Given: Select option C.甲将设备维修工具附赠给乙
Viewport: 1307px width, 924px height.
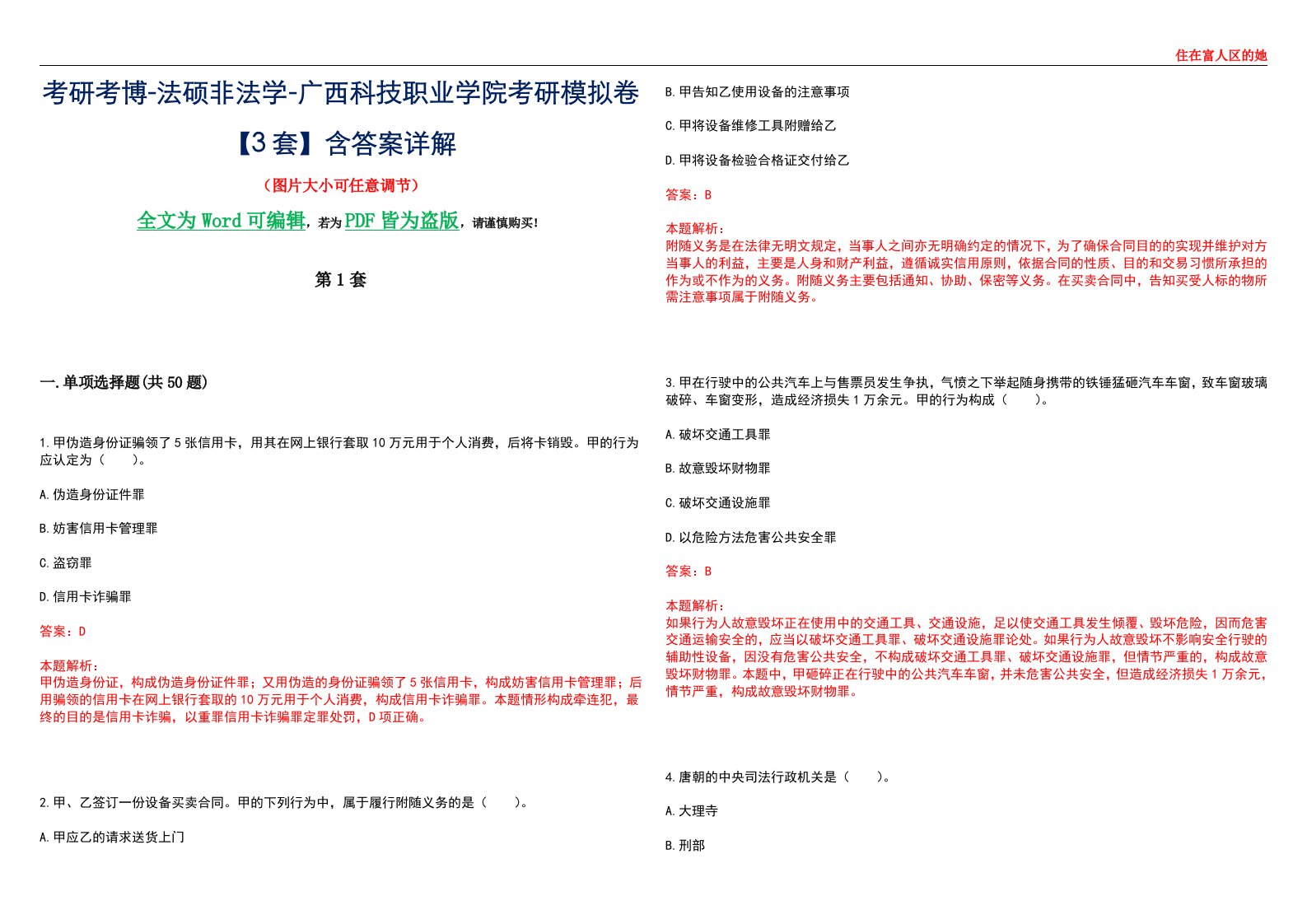Looking at the screenshot, I should click(x=750, y=125).
